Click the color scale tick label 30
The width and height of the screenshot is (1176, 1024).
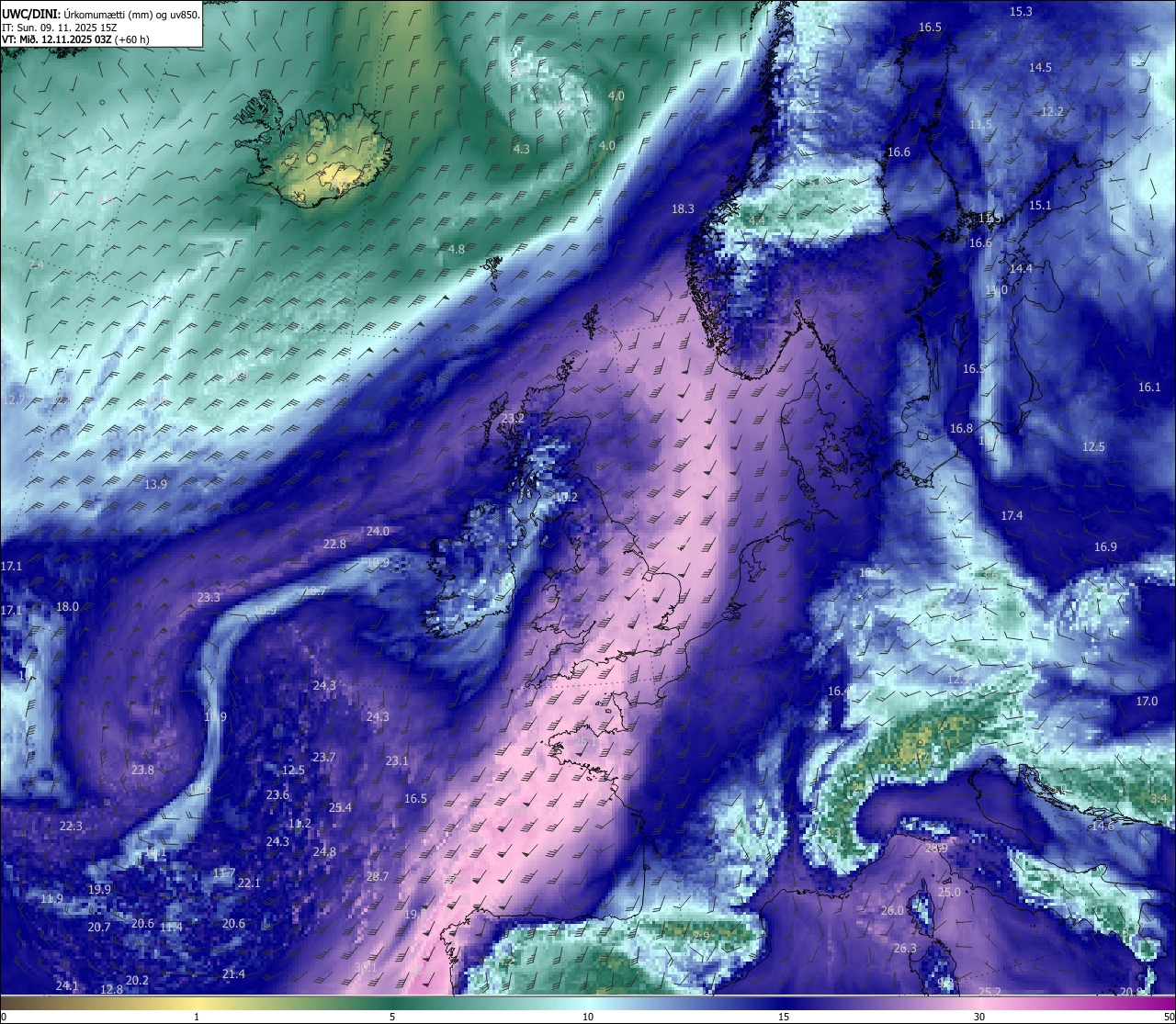[979, 1017]
